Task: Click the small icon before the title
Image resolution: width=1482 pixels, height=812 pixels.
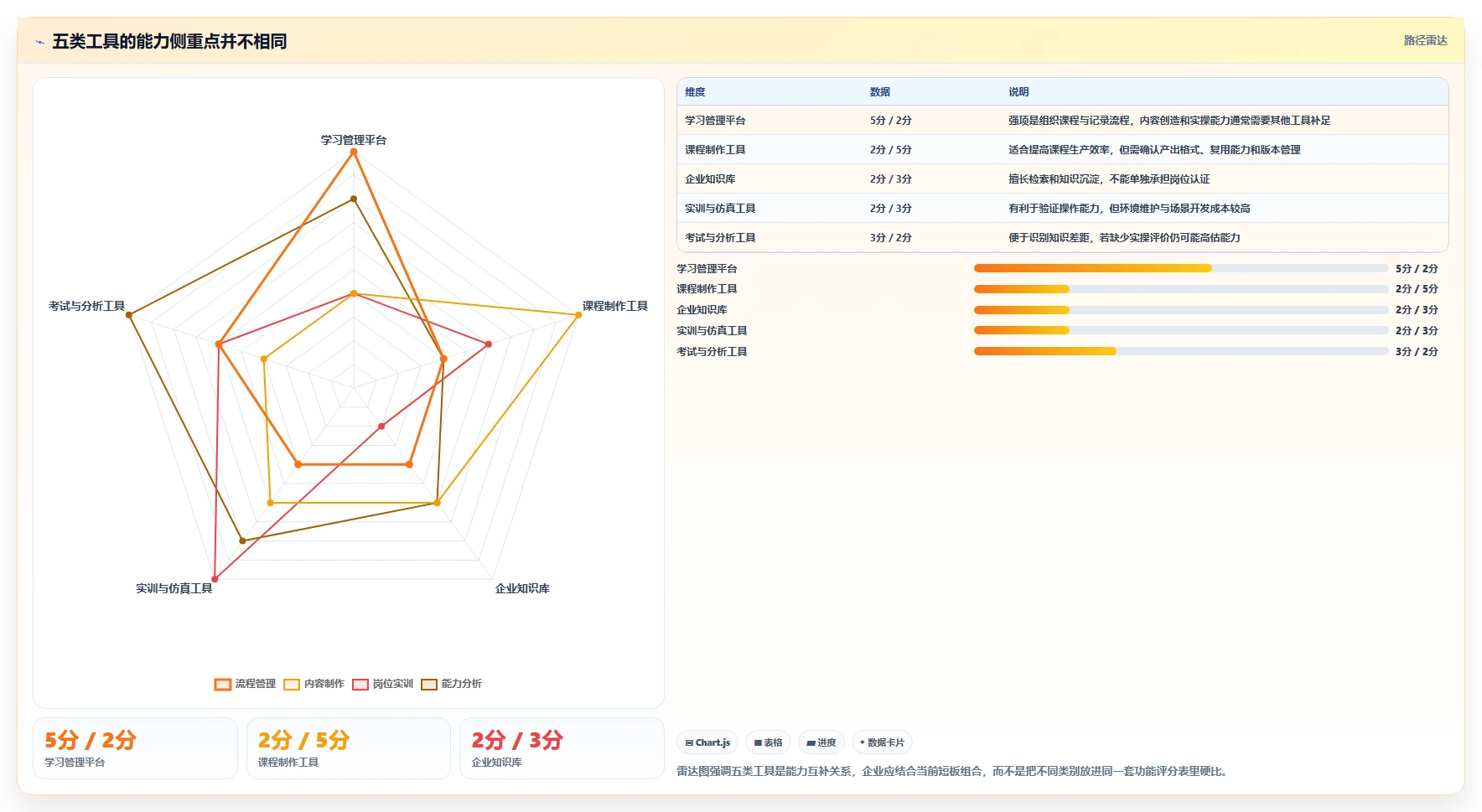Action: tap(39, 42)
